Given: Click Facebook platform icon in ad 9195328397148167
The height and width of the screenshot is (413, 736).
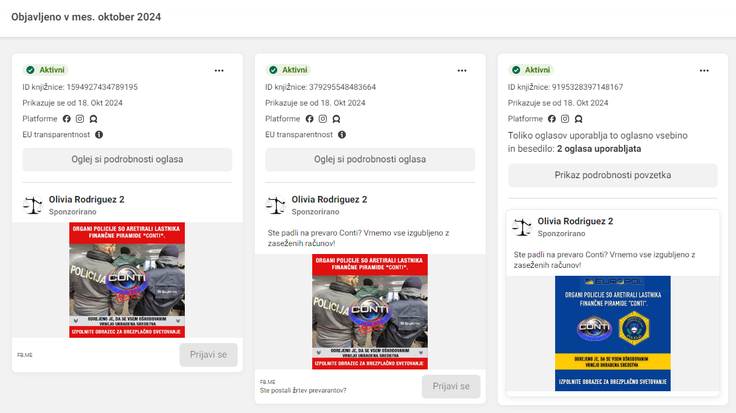Looking at the screenshot, I should pyautogui.click(x=552, y=119).
